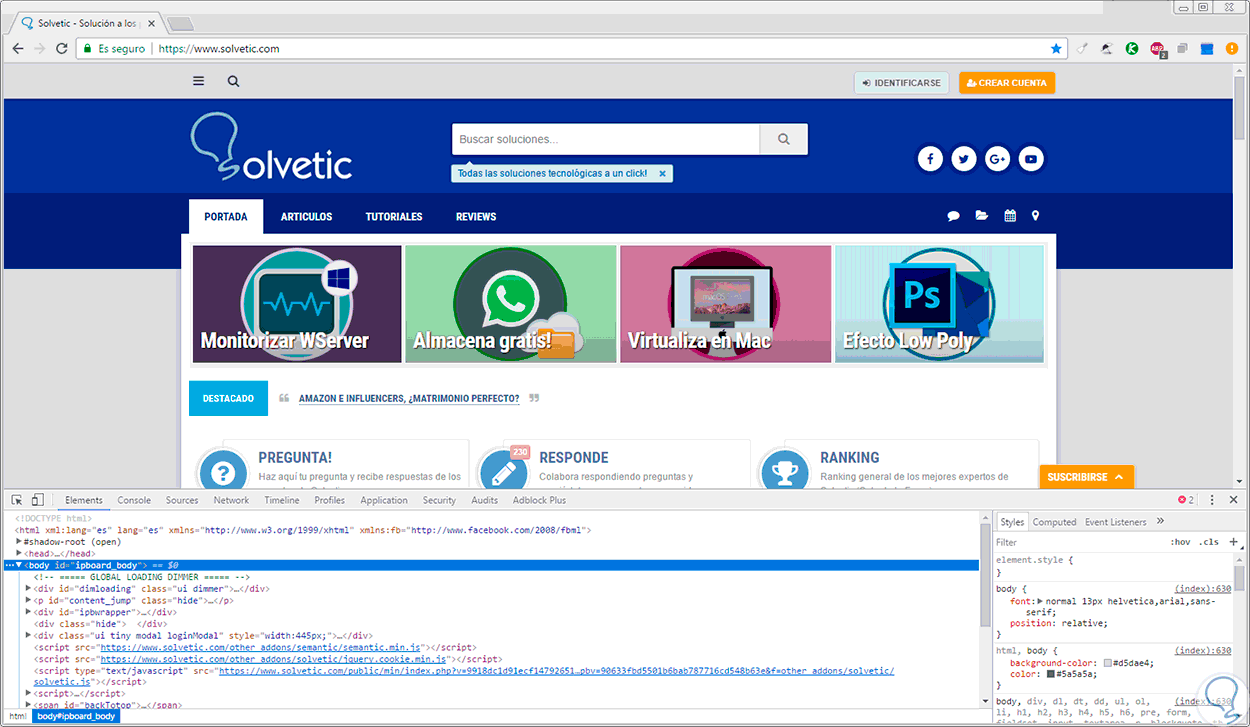Viewport: 1250px width, 727px height.
Task: Expand the div ipbwrapper node
Action: tap(29, 612)
